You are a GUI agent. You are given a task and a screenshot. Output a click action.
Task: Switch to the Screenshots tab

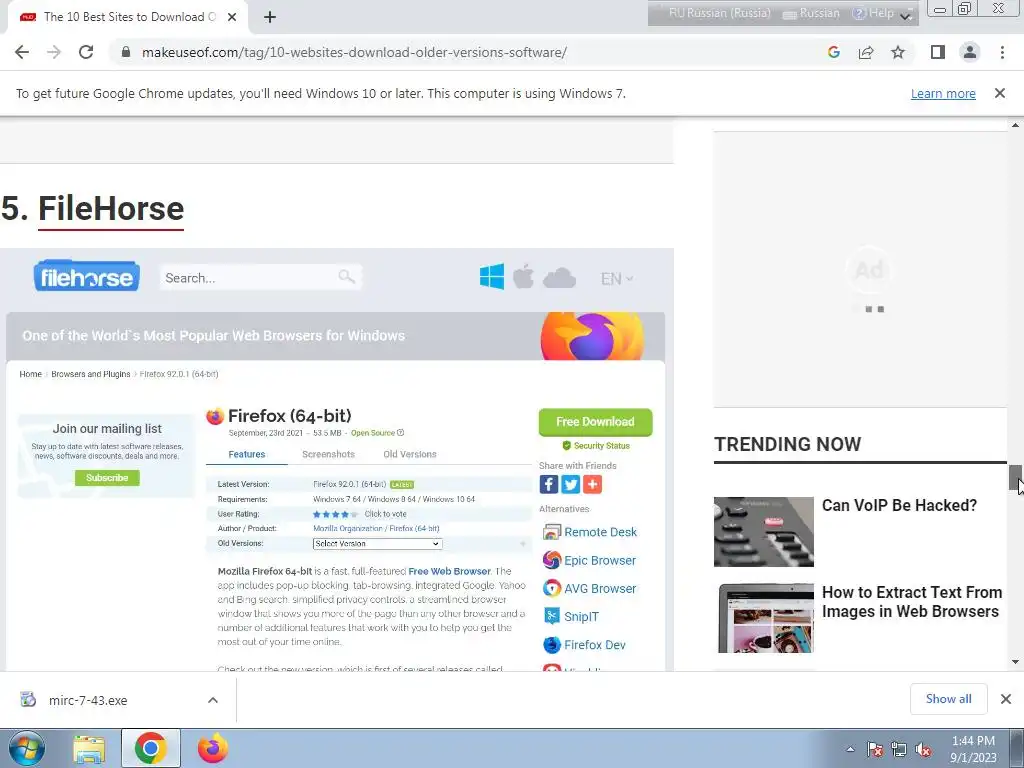[328, 454]
